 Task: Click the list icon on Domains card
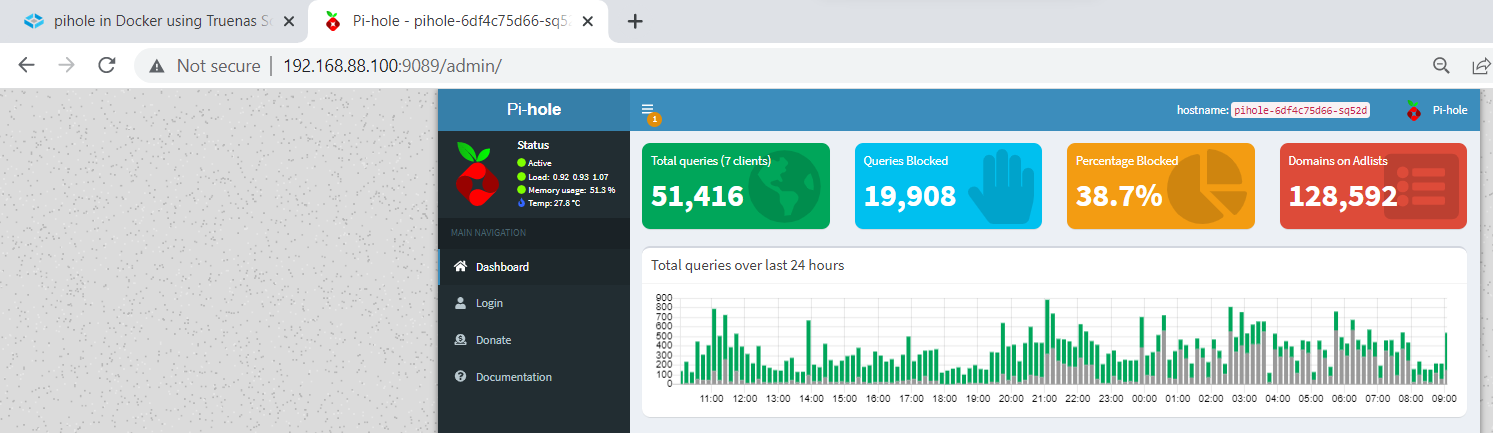point(1420,186)
